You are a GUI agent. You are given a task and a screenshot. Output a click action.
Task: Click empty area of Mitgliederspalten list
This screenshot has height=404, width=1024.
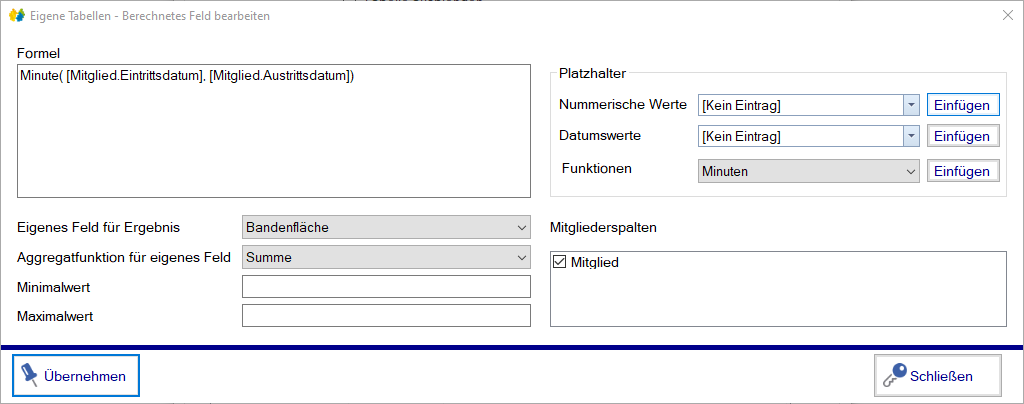(x=778, y=300)
